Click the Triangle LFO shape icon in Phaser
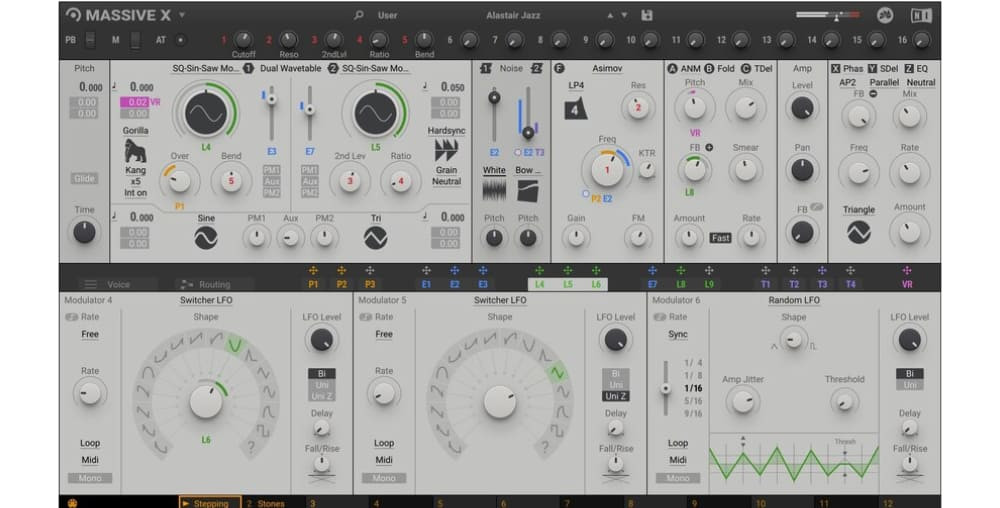1000x508 pixels. 858,232
